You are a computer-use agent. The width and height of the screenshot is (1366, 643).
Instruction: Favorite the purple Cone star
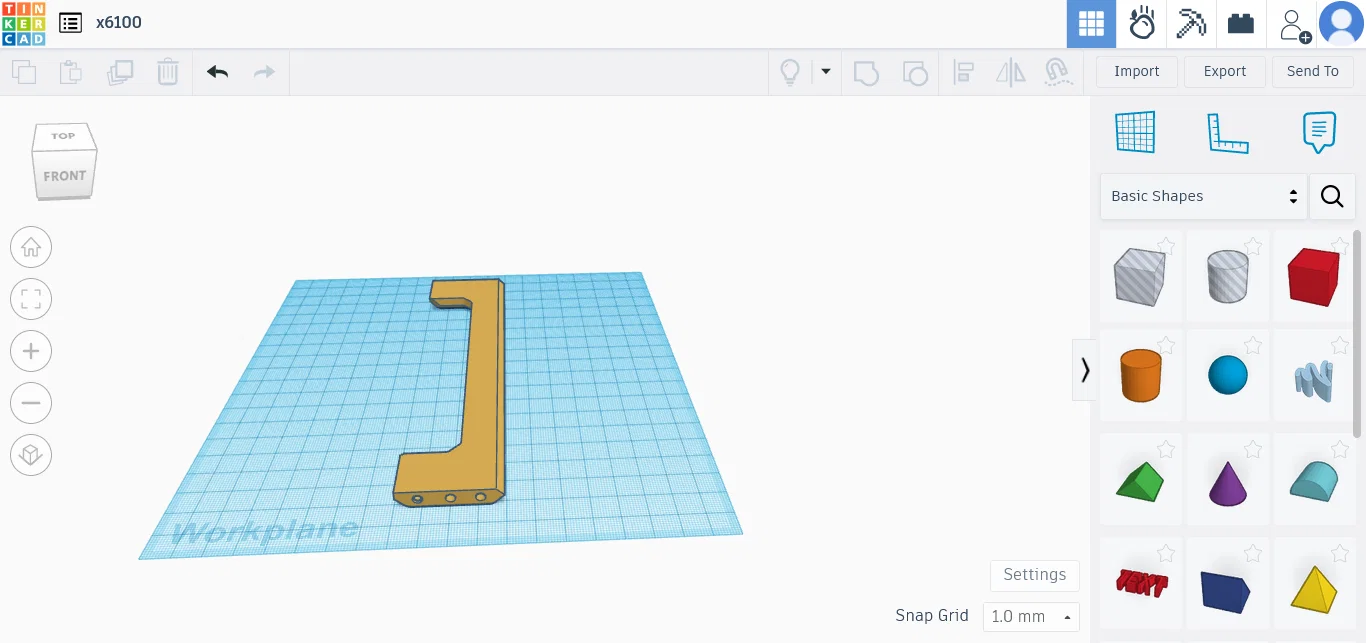click(1253, 449)
